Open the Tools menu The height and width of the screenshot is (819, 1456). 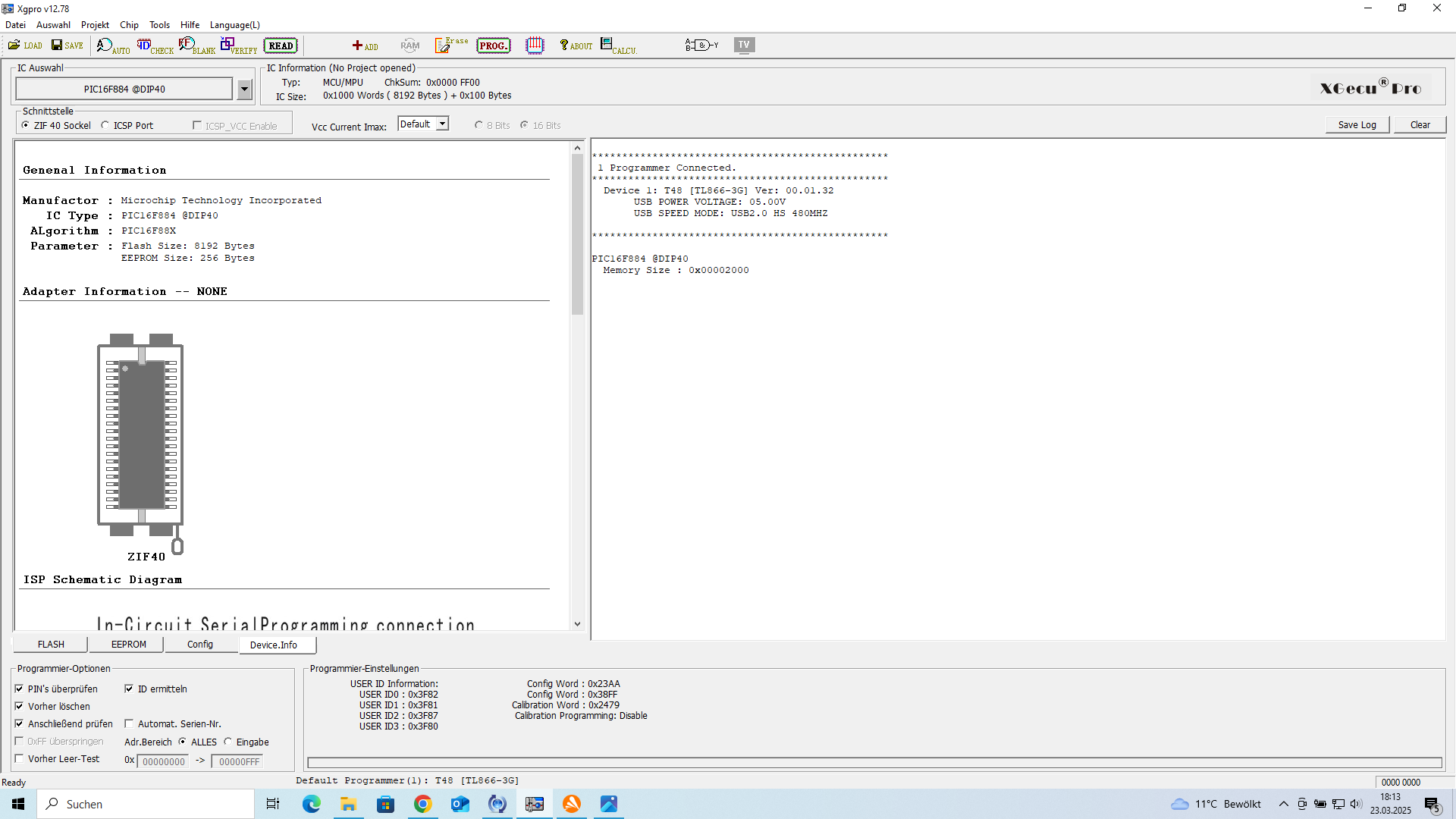pos(159,25)
